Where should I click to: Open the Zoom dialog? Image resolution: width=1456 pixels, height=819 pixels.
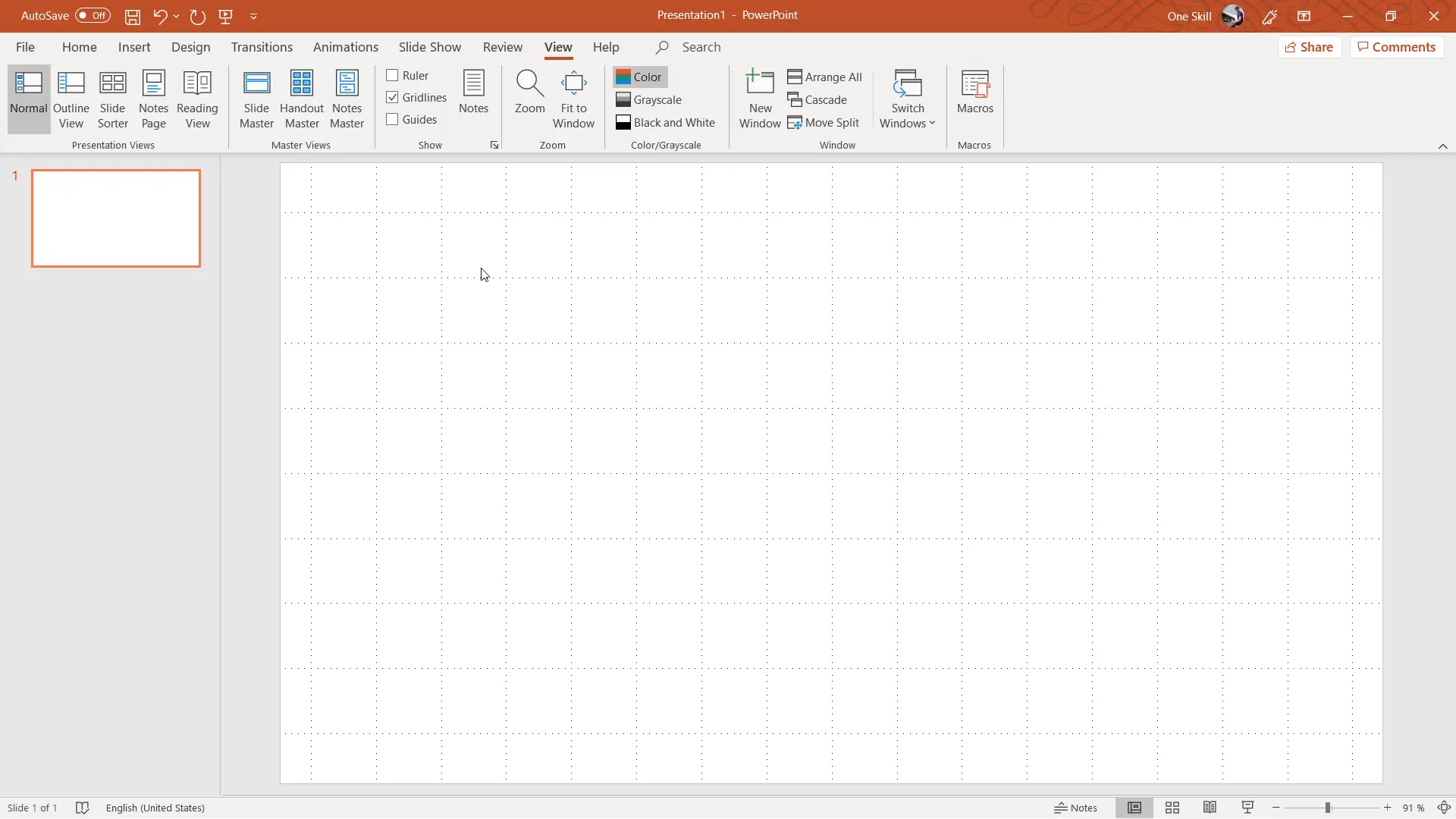(529, 92)
